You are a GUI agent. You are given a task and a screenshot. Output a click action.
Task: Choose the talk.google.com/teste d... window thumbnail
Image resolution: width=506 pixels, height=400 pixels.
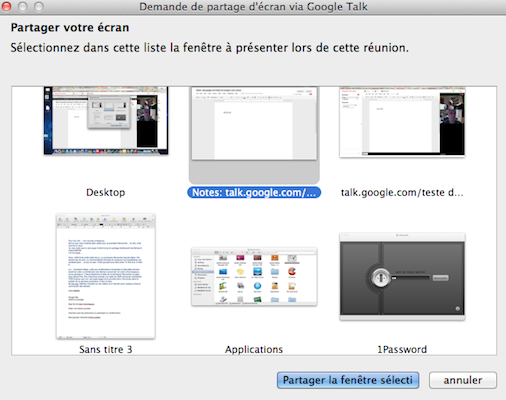click(402, 122)
